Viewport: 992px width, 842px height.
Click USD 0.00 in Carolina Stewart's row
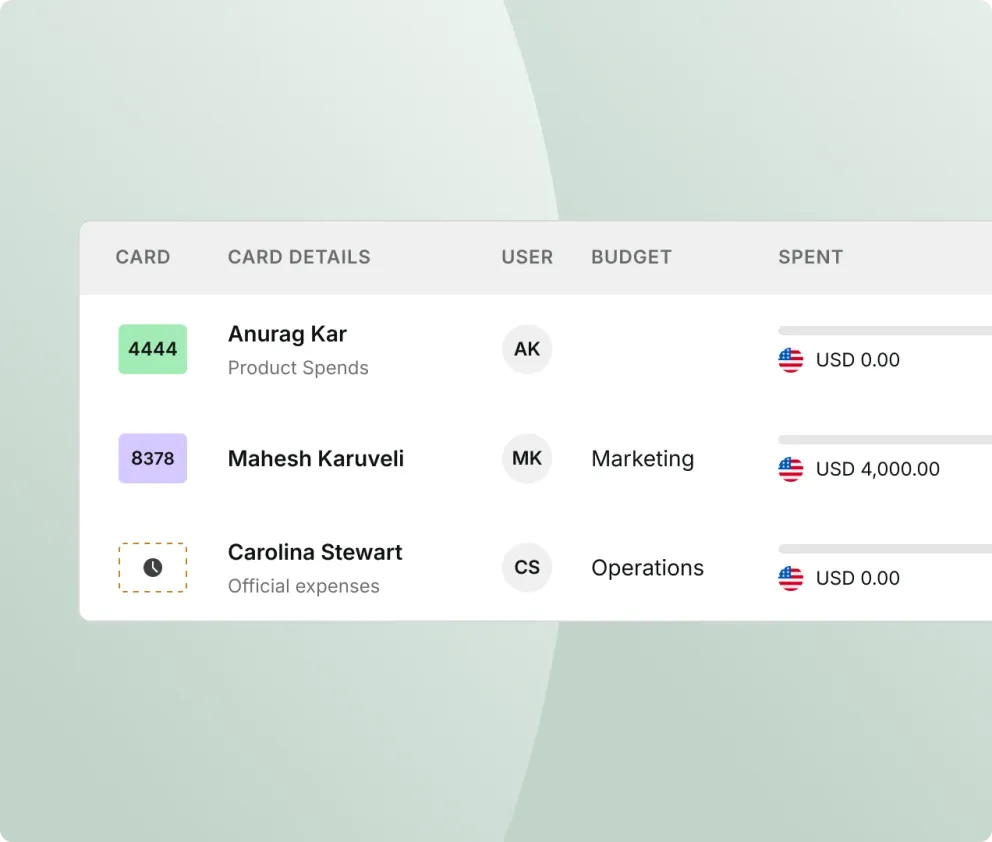(857, 578)
